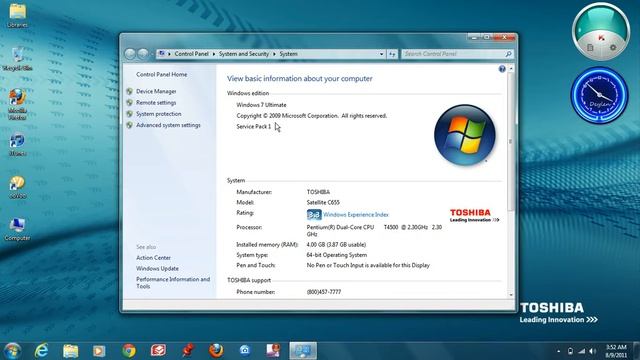
Task: Select System and Security in the breadcrumb
Action: (244, 54)
